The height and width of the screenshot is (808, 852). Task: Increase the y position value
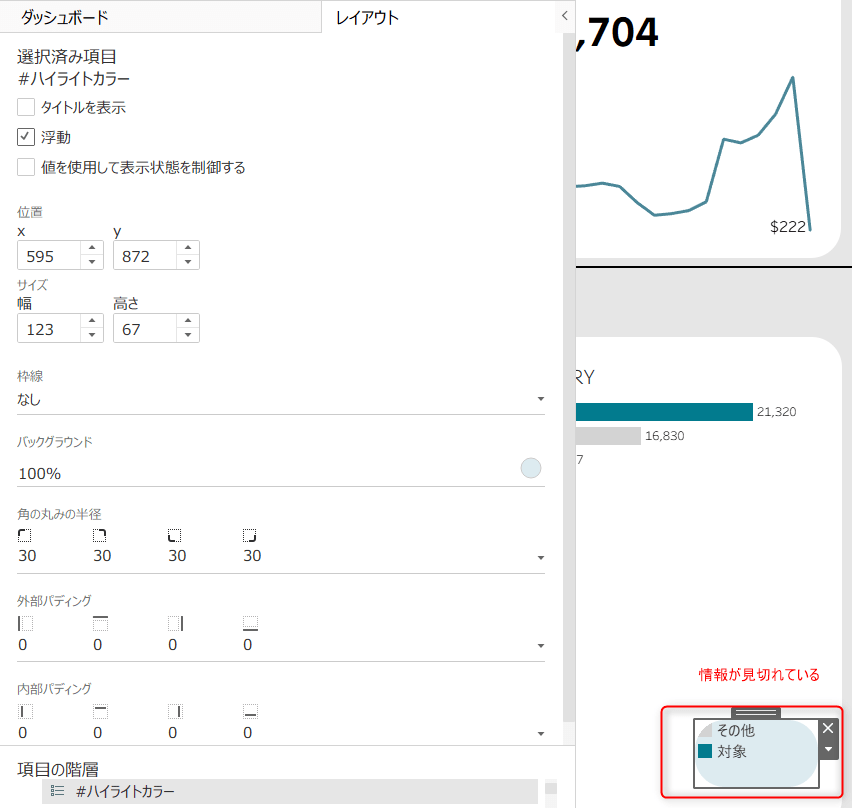(x=187, y=248)
